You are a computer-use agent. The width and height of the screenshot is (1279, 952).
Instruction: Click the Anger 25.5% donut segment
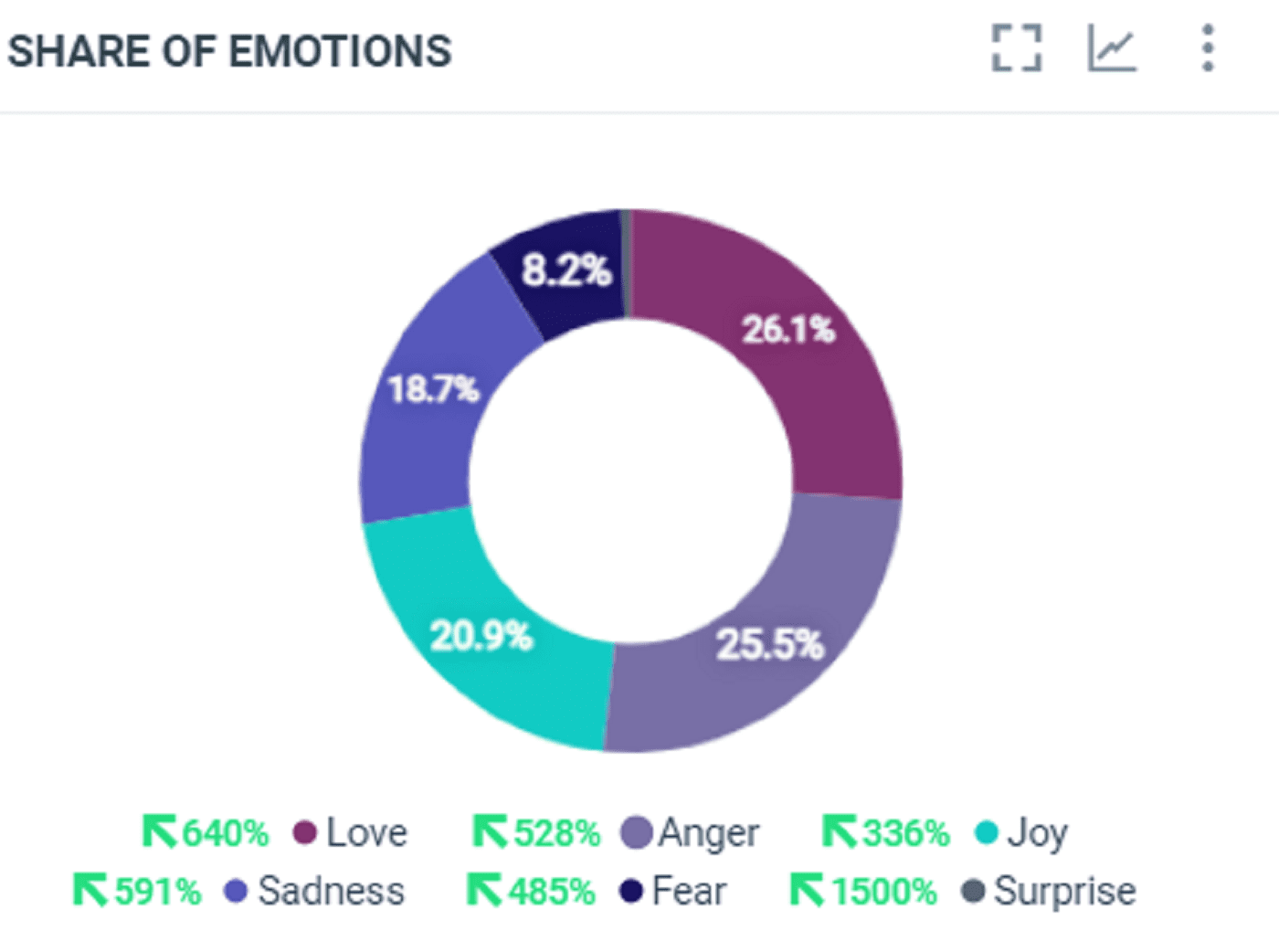coord(767,640)
